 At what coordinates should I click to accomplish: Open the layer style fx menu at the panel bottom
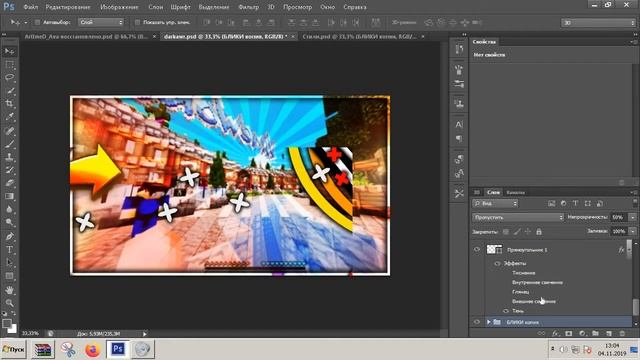click(555, 333)
